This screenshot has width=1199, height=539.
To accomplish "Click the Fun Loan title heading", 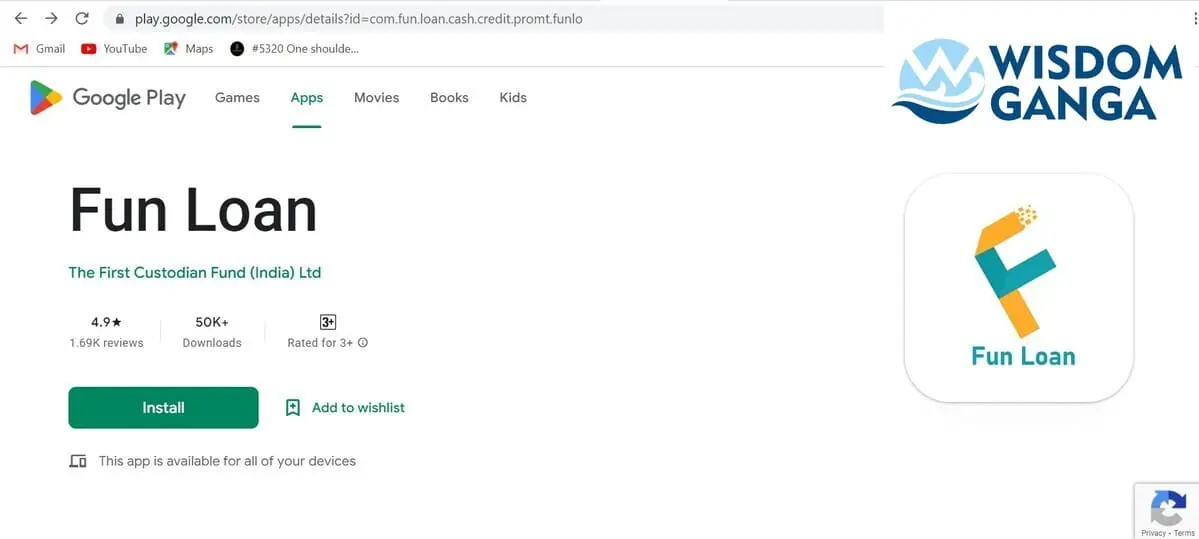I will tap(193, 210).
